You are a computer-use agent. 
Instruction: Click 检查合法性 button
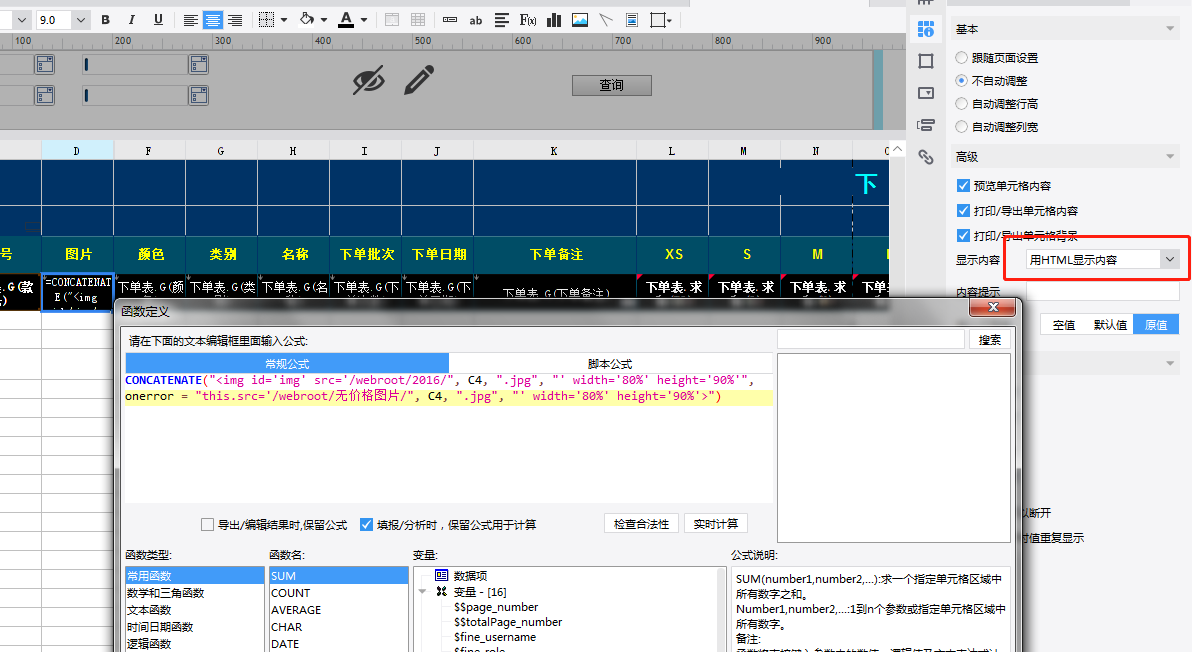(642, 524)
